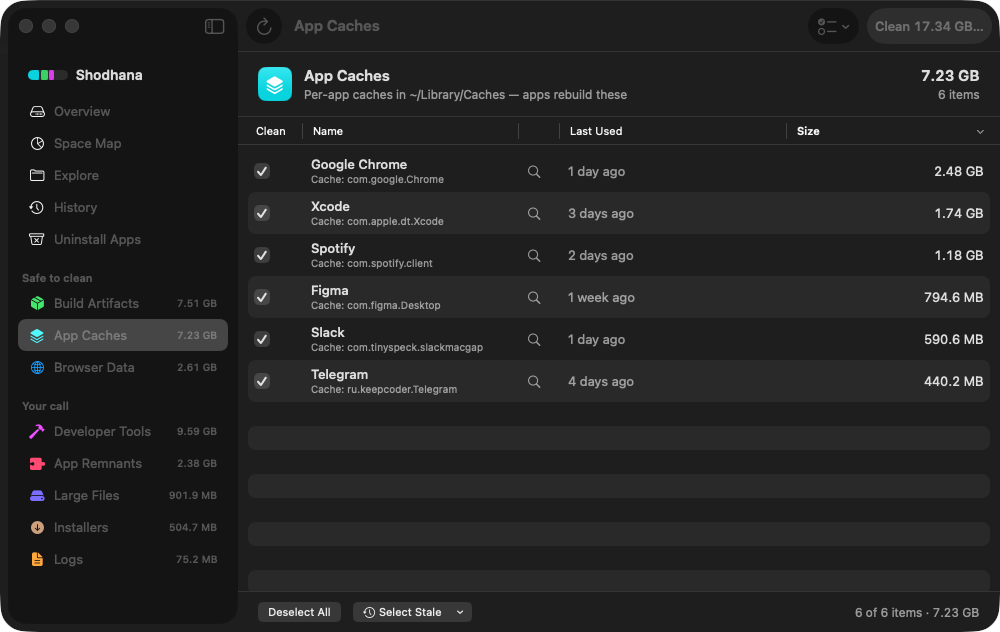Uncheck Slack cache checkbox
The height and width of the screenshot is (632, 1000).
point(262,340)
